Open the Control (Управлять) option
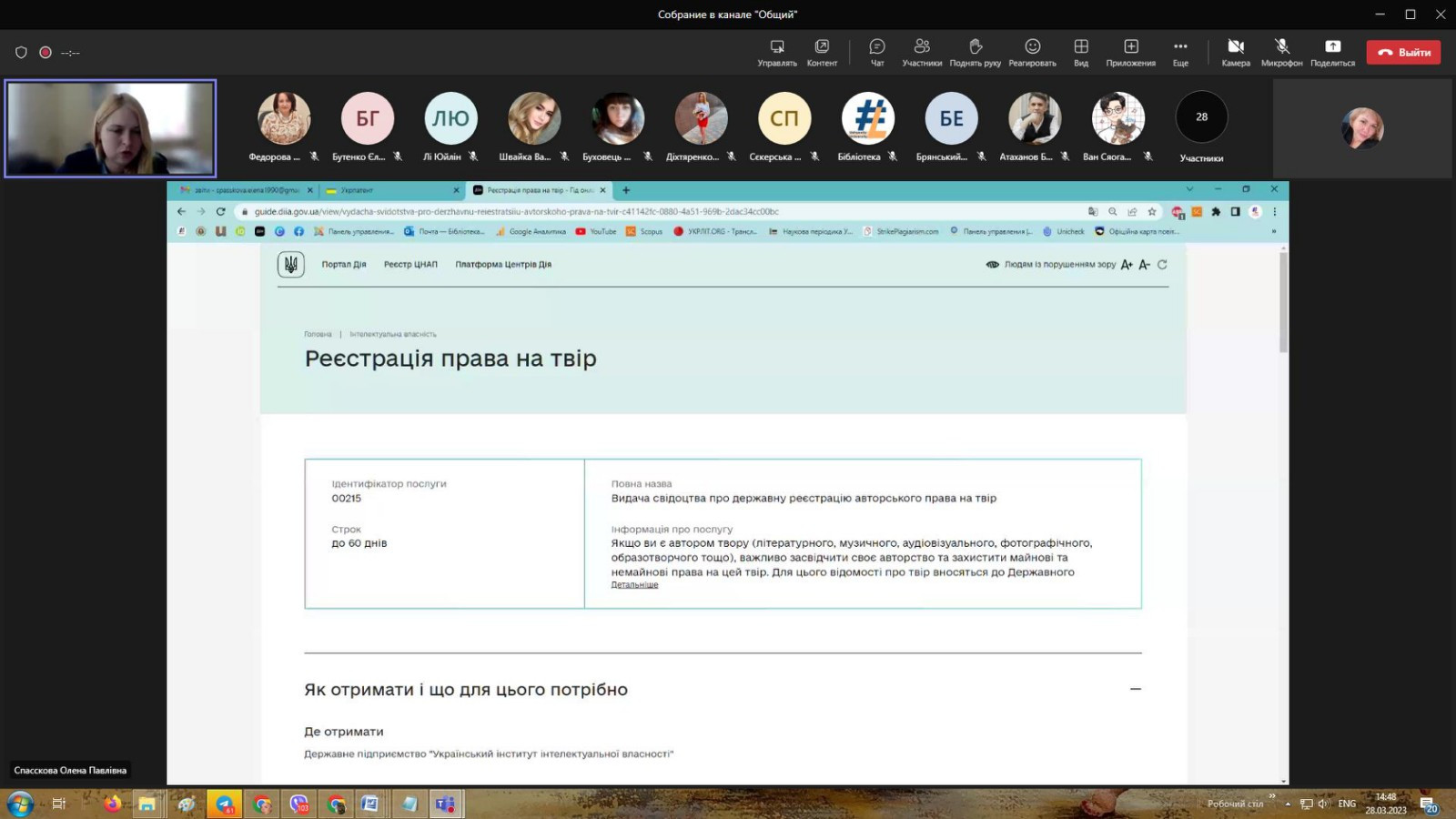Viewport: 1456px width, 819px height. pos(777,52)
